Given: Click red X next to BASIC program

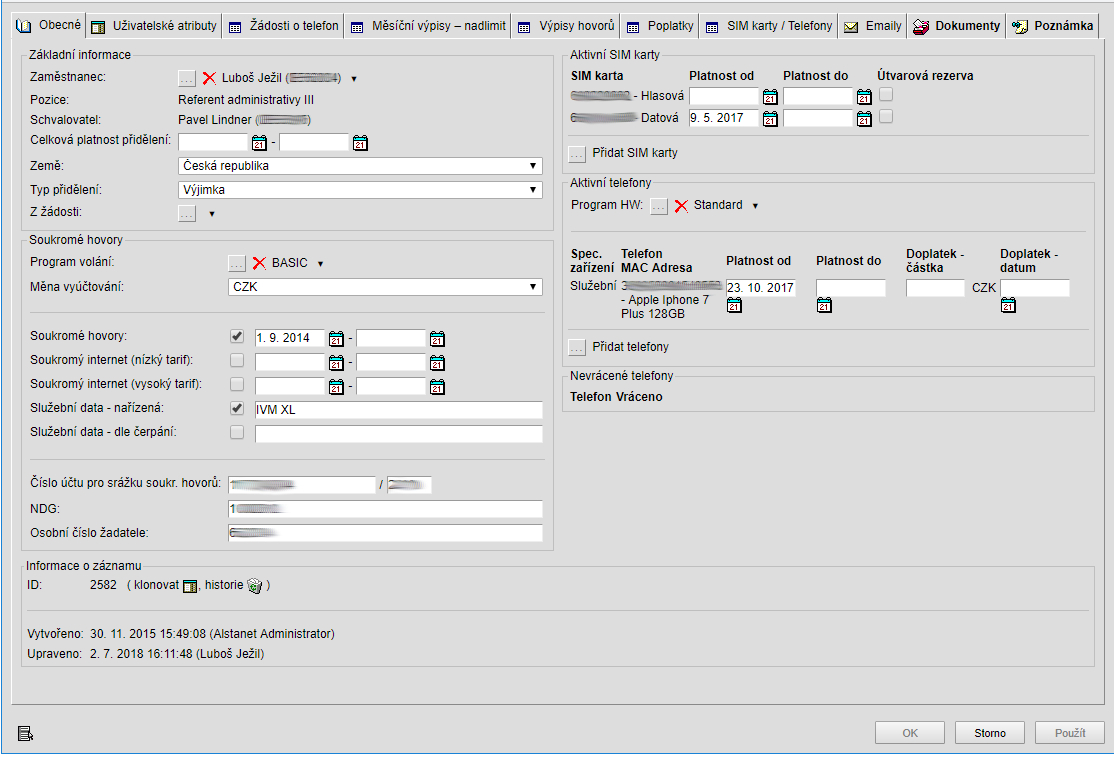Looking at the screenshot, I should tap(259, 263).
